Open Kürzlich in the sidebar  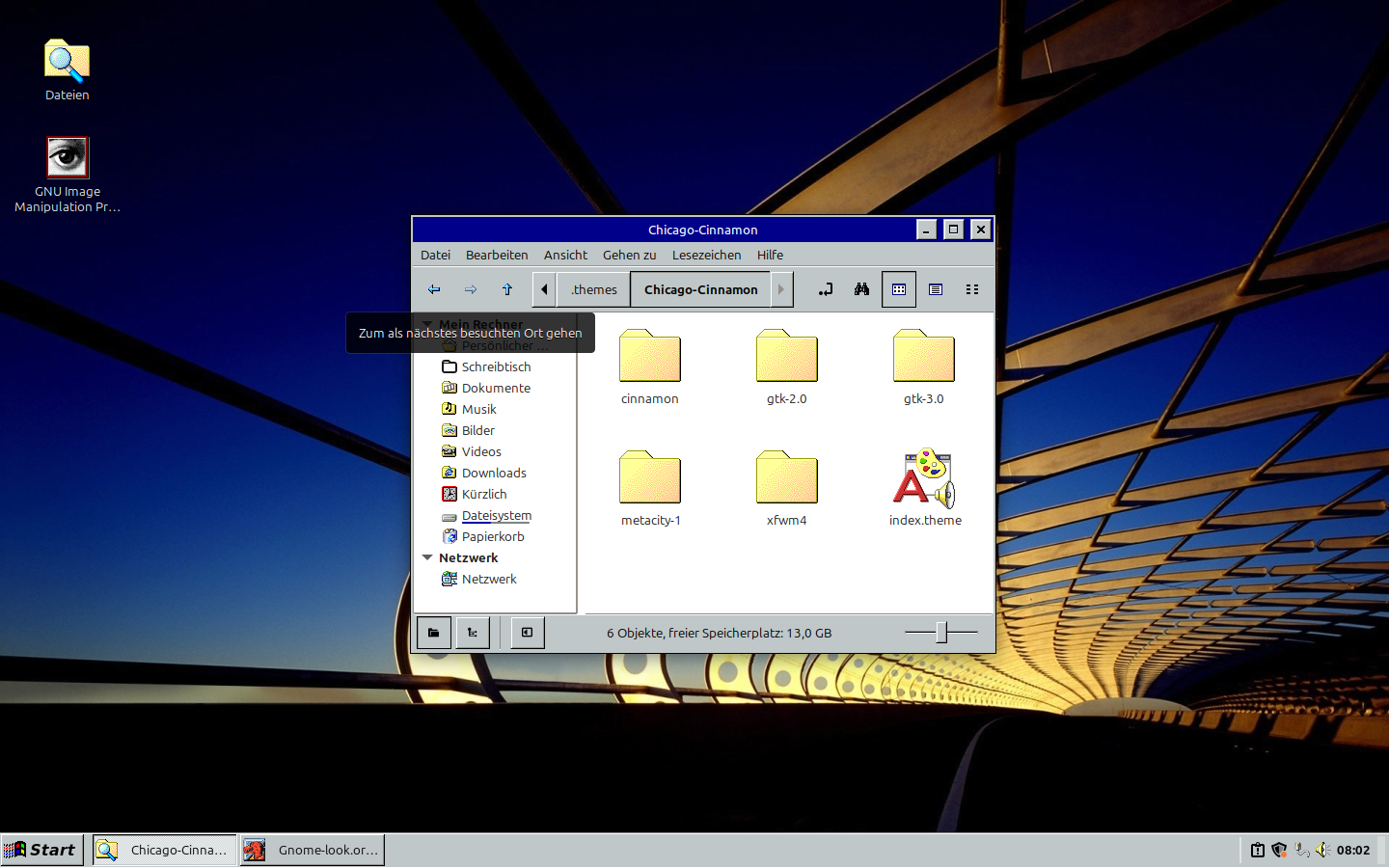tap(484, 495)
